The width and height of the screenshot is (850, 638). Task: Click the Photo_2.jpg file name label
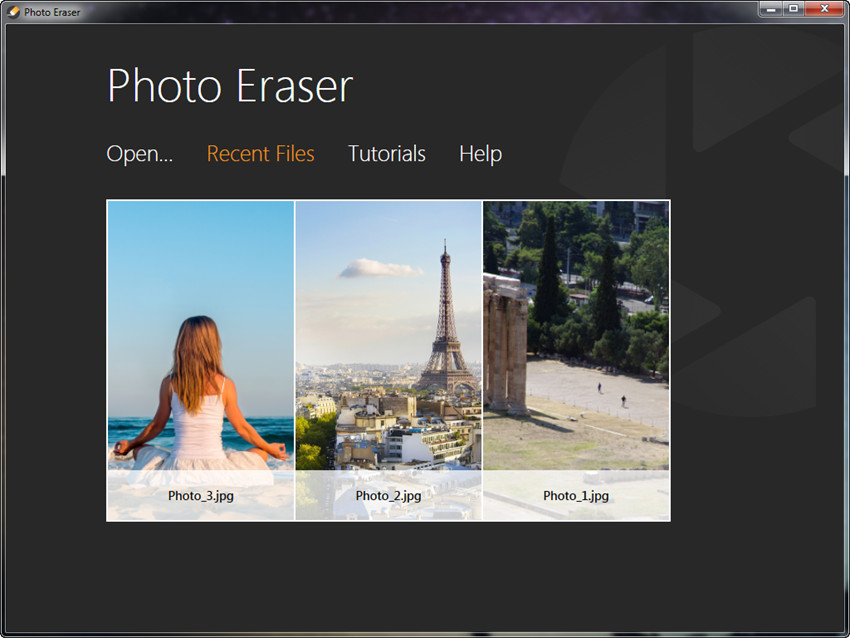388,496
